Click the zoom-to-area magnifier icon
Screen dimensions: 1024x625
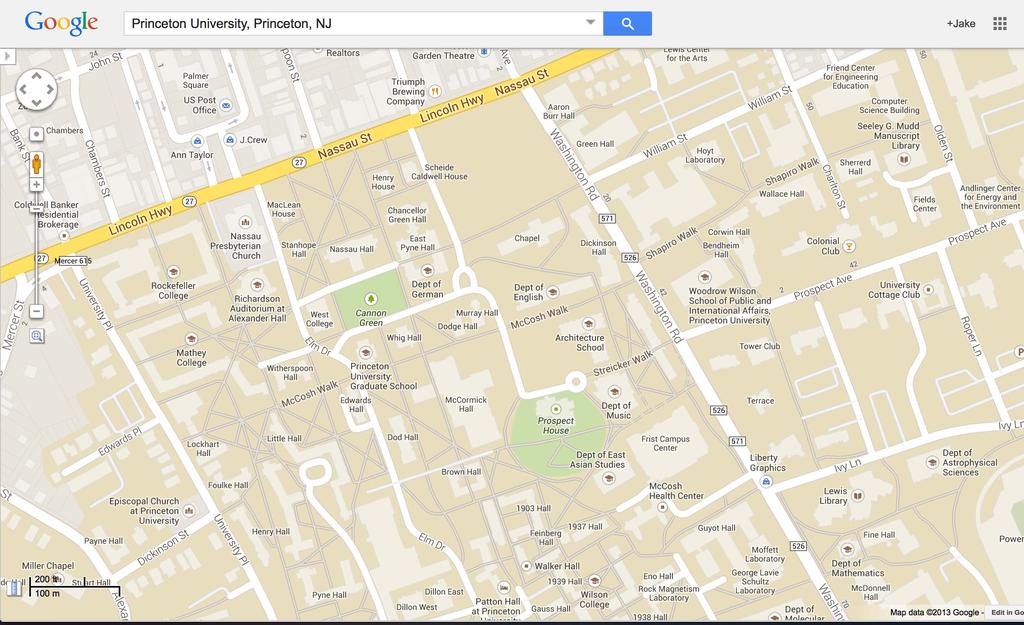tap(36, 336)
